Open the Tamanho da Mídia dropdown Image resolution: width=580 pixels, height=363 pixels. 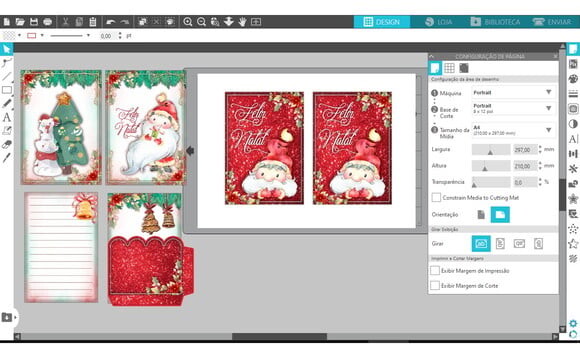coord(513,130)
